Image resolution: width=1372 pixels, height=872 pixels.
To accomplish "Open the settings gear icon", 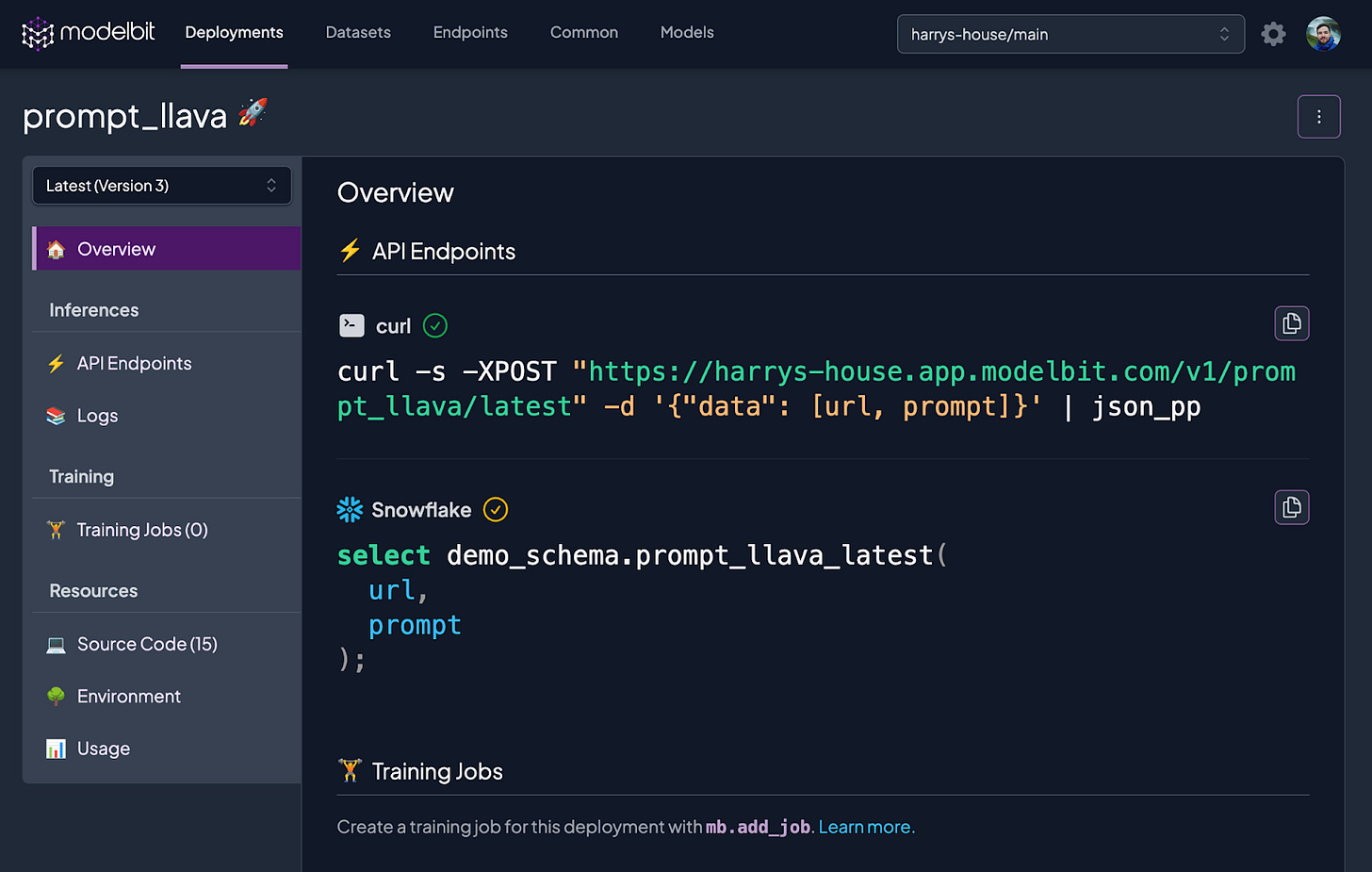I will (1273, 34).
